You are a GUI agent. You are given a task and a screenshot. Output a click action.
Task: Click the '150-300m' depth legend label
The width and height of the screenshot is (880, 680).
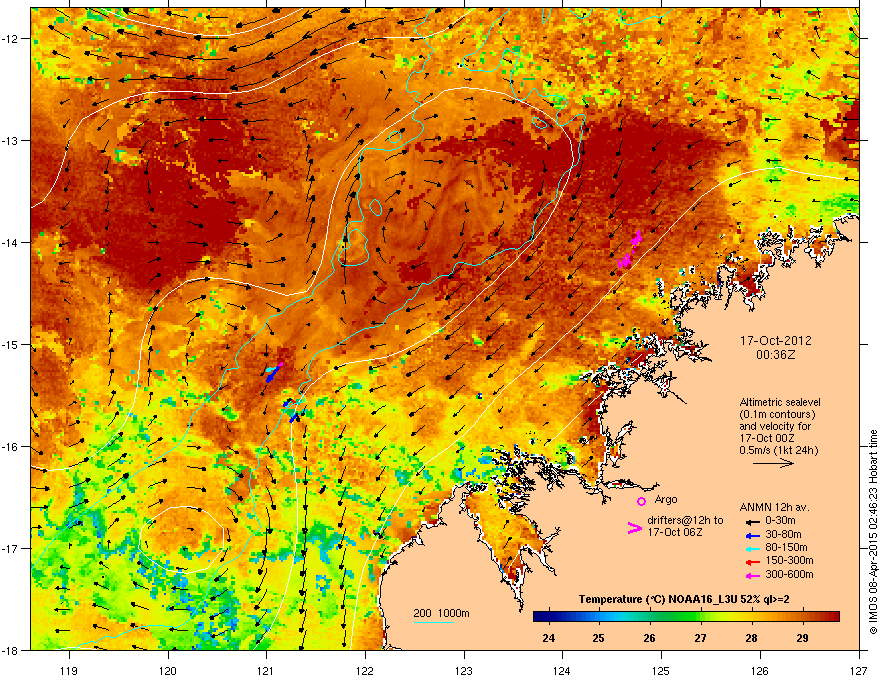tap(790, 560)
